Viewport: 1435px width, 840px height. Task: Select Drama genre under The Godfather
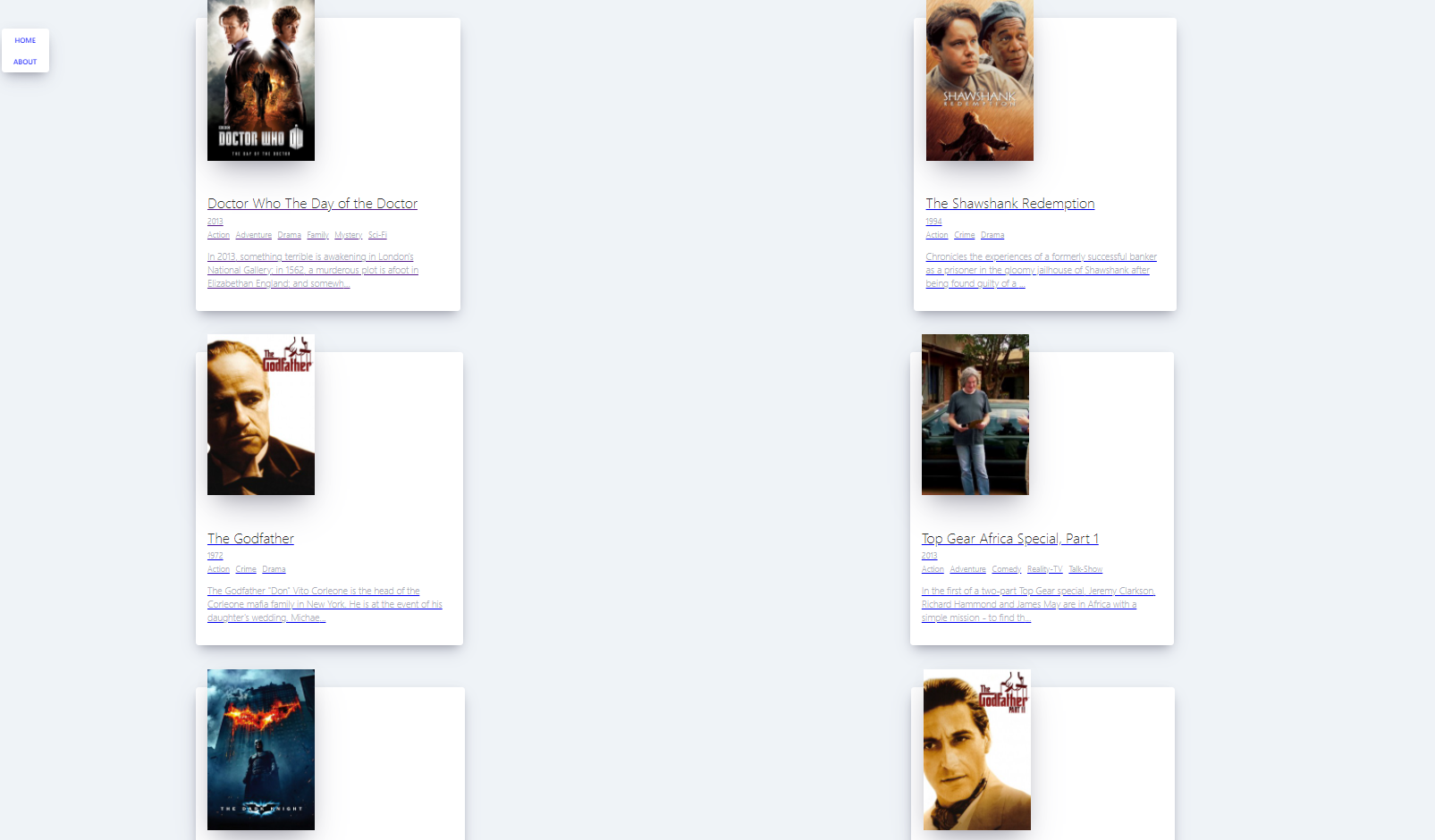coord(274,569)
